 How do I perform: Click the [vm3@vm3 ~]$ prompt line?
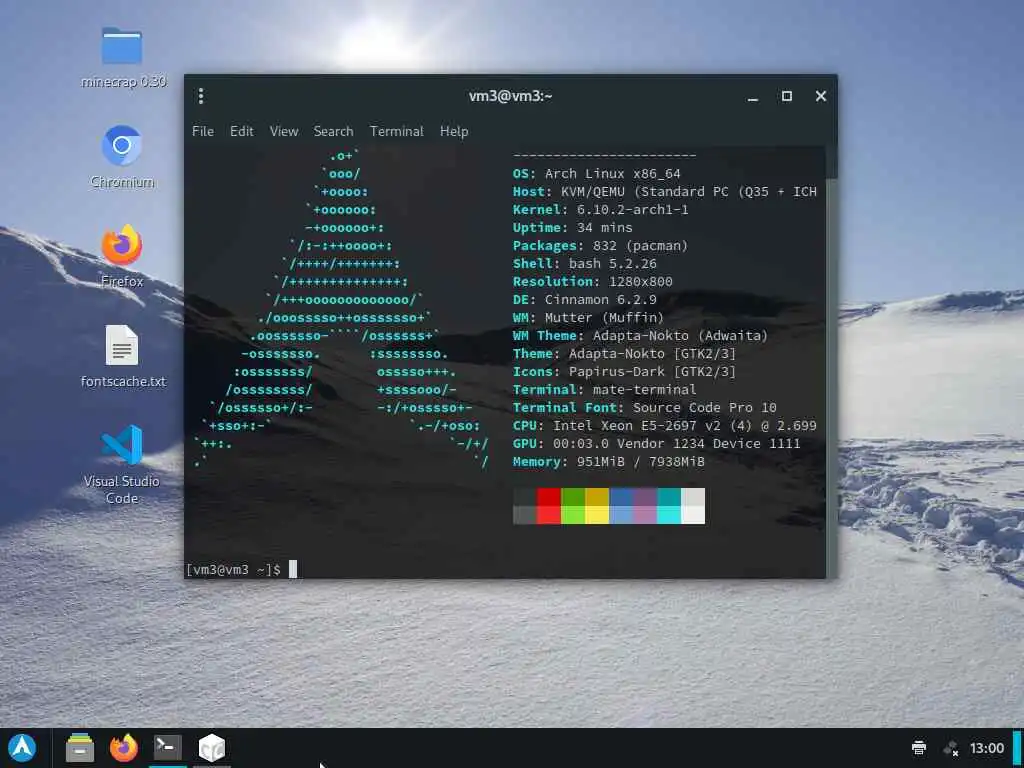click(242, 569)
